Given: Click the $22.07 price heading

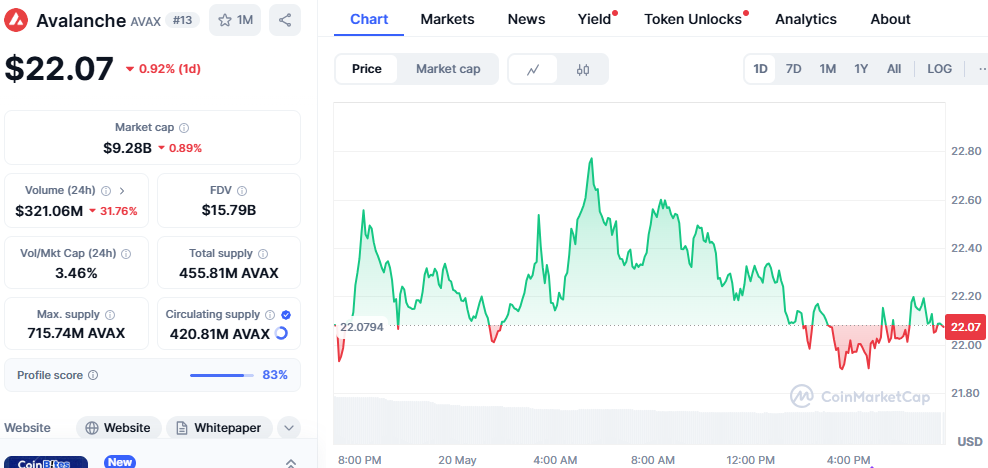Looking at the screenshot, I should (x=59, y=69).
